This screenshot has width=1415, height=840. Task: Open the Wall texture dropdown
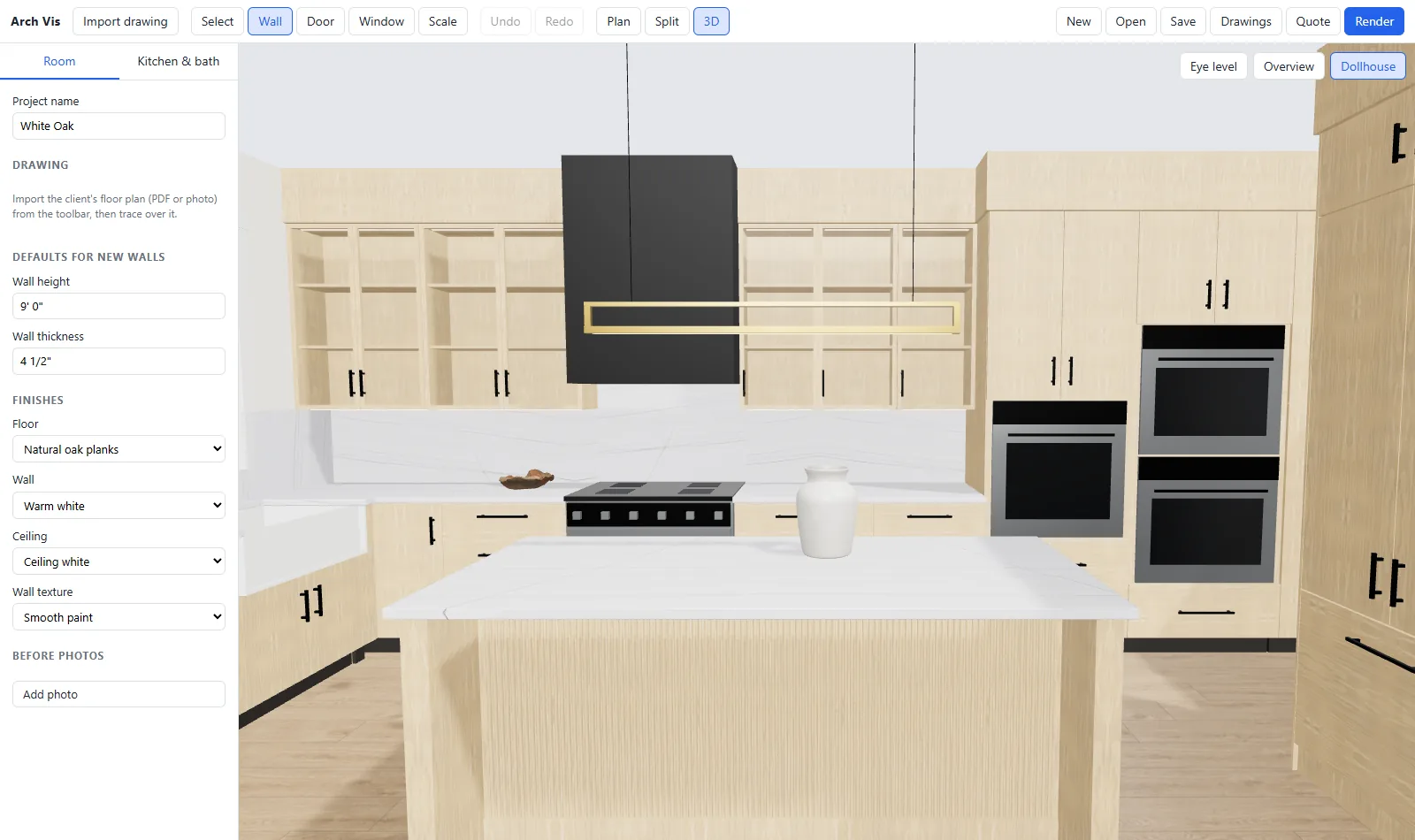point(119,617)
